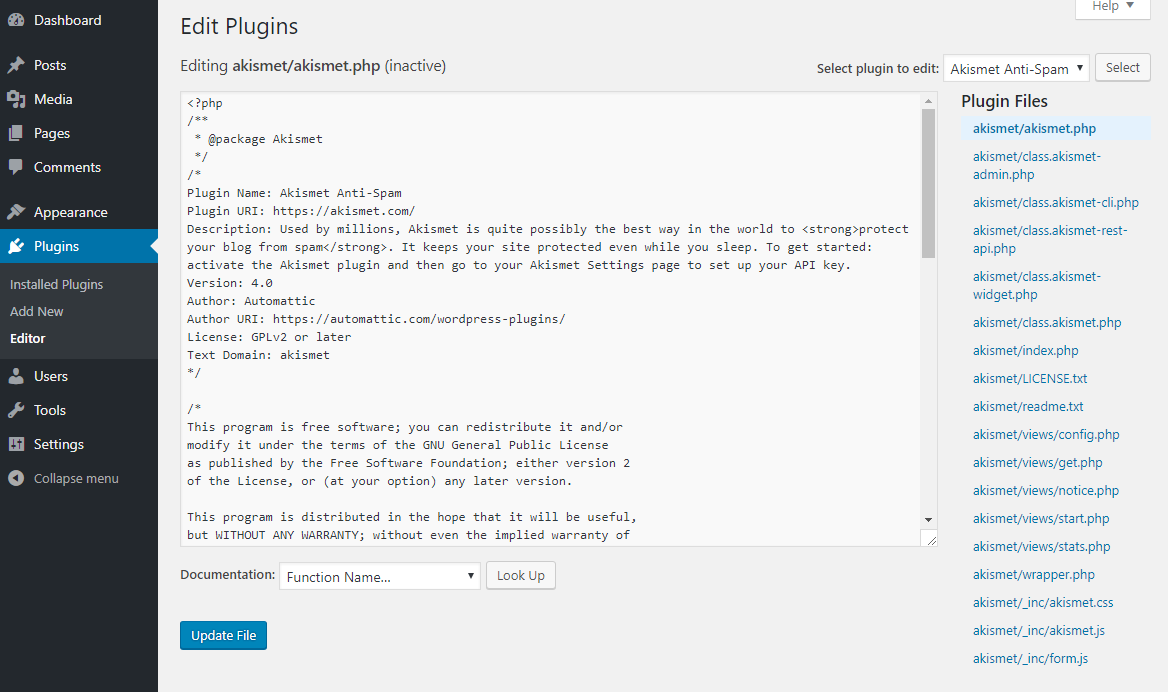
Task: Open akismet/_inc/akismet.css file
Action: click(x=1043, y=603)
